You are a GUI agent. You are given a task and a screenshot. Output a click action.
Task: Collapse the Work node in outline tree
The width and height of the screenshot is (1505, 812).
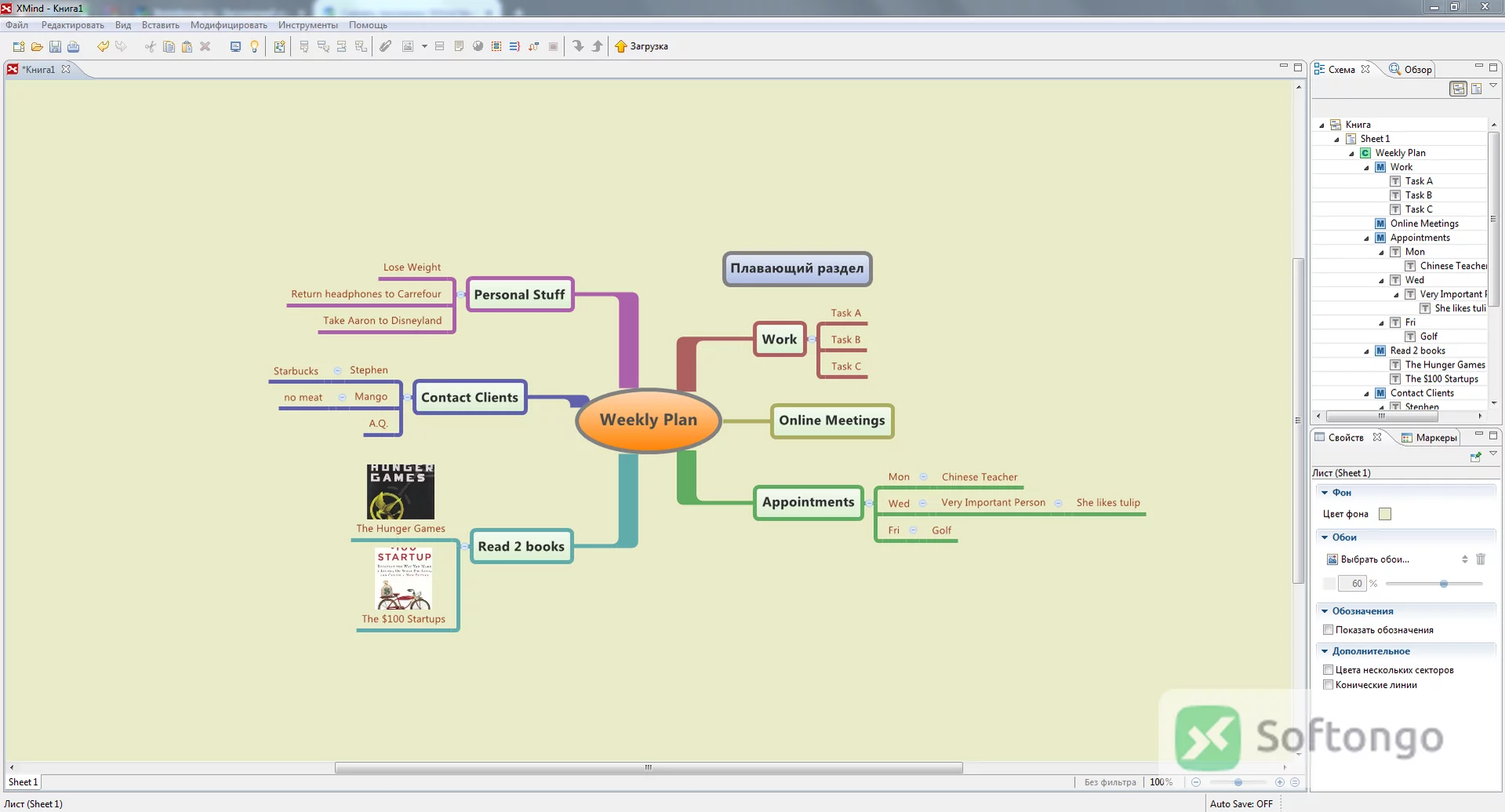[x=1366, y=168]
